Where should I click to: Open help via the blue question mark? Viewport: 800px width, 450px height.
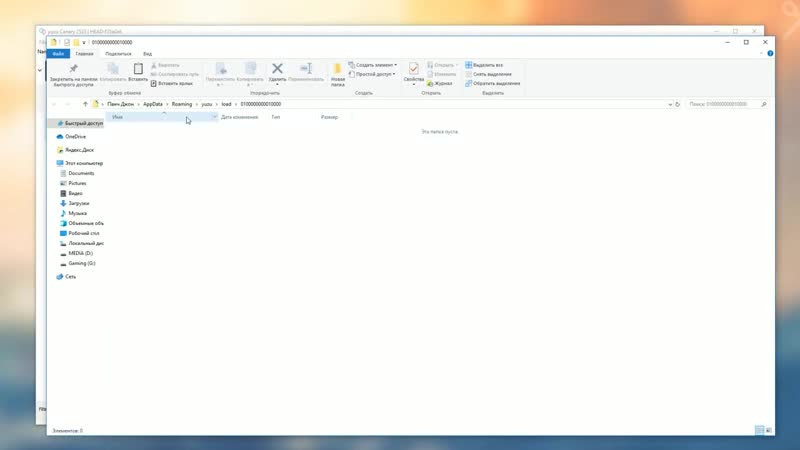pyautogui.click(x=770, y=54)
